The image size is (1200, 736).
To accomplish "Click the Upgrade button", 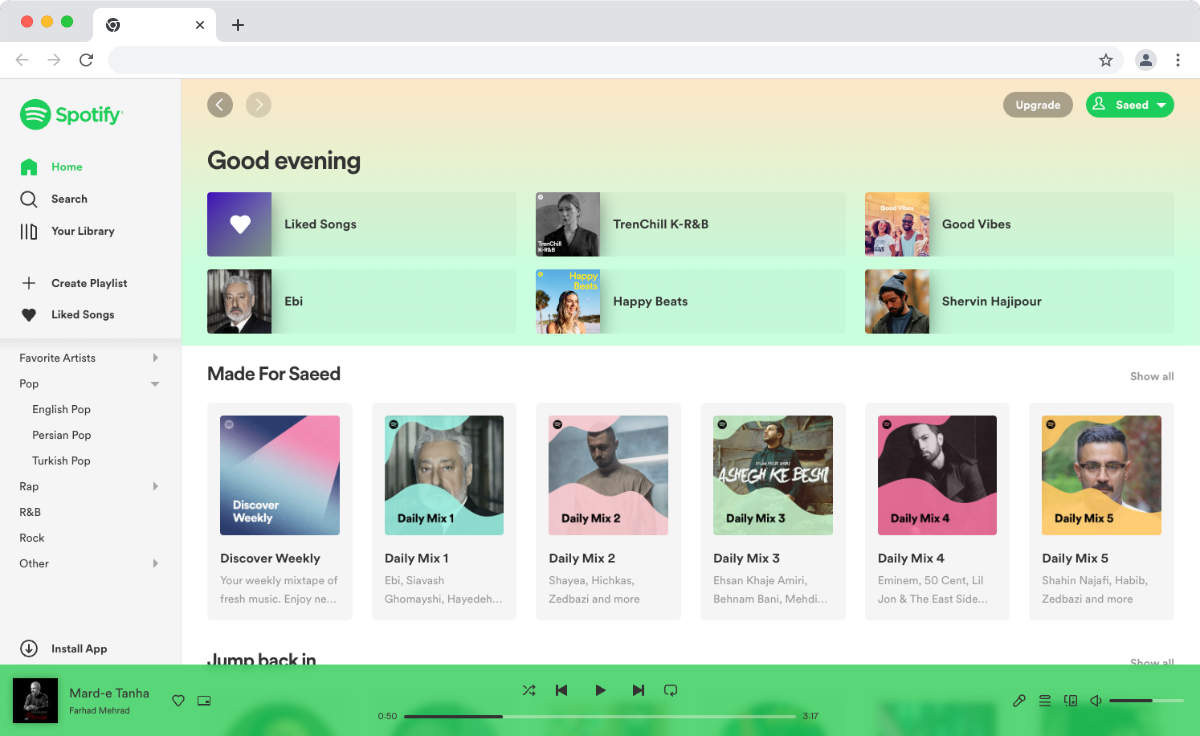I will (x=1038, y=105).
